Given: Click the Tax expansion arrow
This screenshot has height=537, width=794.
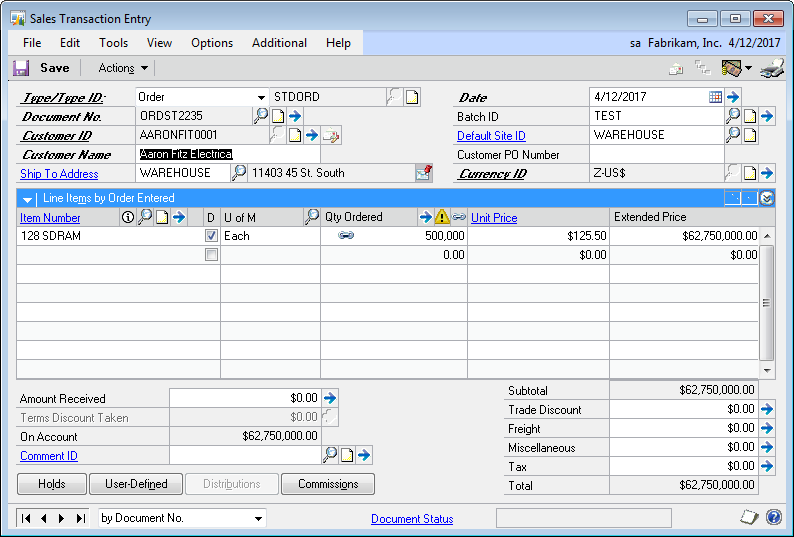Looking at the screenshot, I should [x=767, y=466].
